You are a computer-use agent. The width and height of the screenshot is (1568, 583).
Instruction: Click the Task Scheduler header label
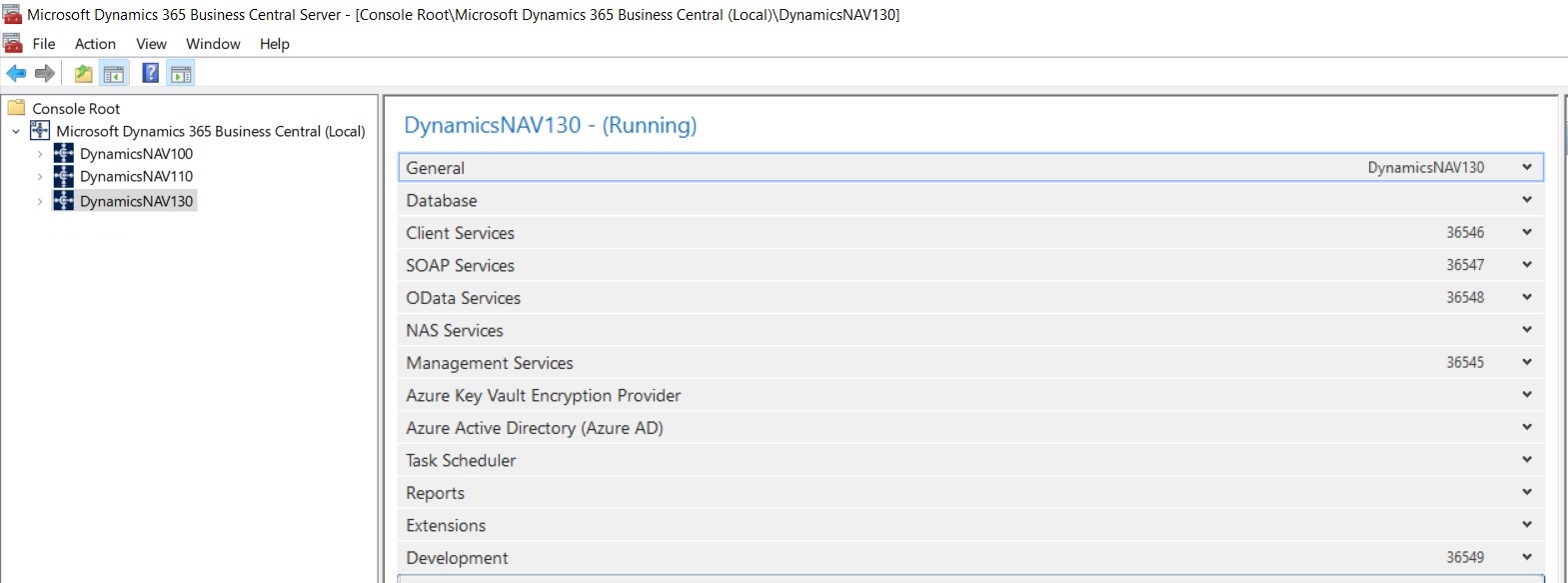point(461,460)
